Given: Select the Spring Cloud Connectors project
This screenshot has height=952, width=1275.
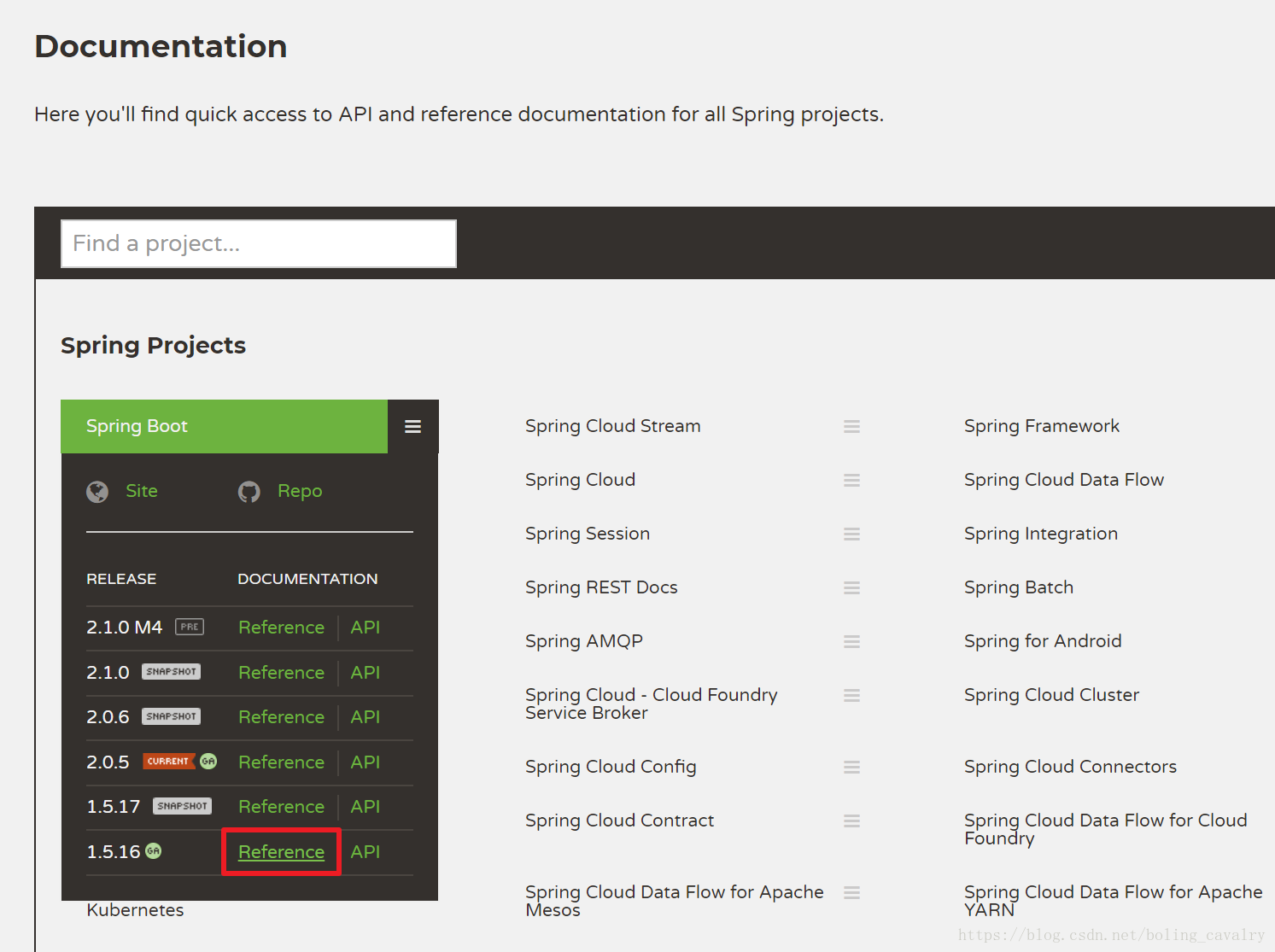Looking at the screenshot, I should (1071, 767).
